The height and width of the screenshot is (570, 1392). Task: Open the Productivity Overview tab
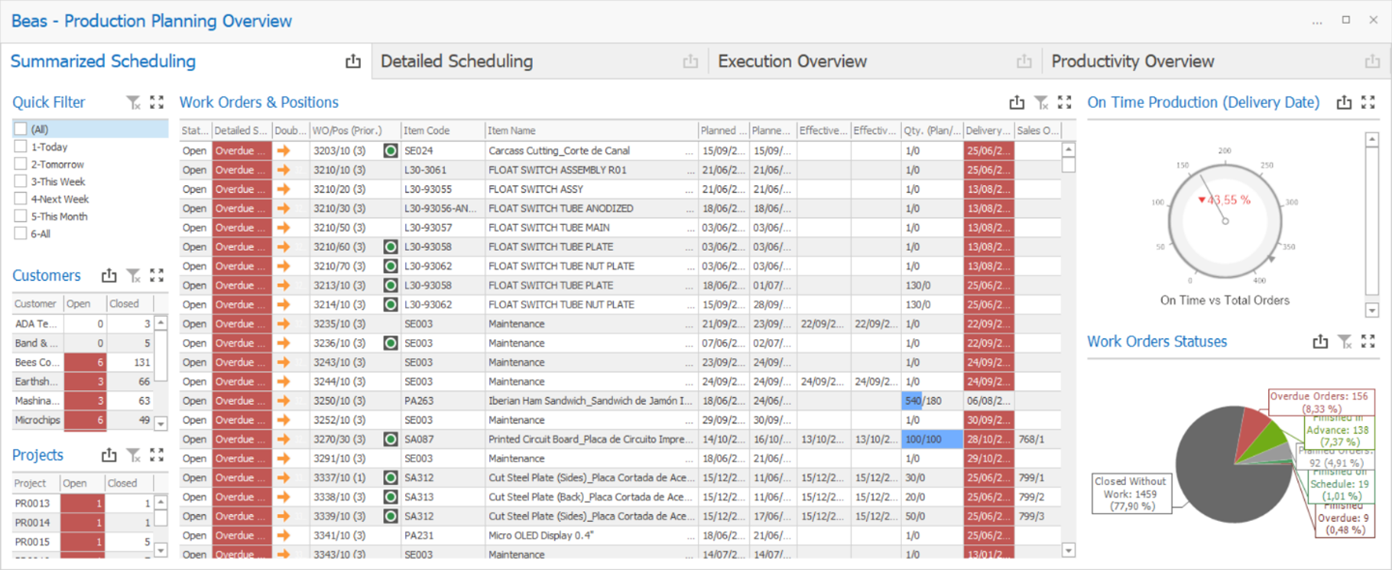tap(1132, 62)
